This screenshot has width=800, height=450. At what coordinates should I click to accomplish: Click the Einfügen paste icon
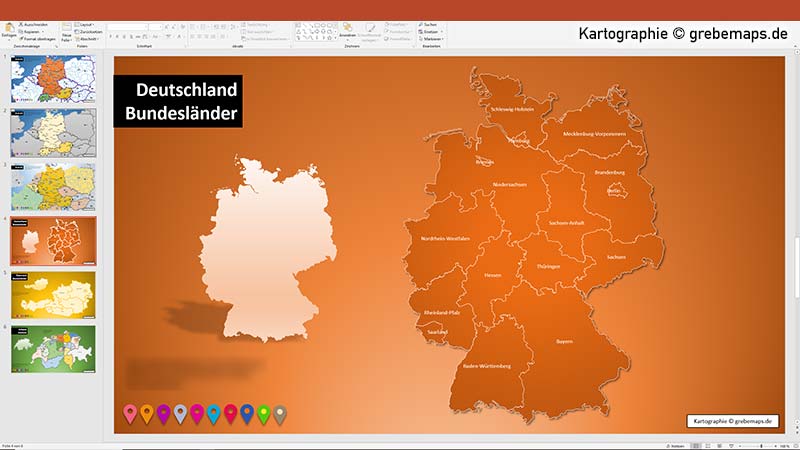9,29
